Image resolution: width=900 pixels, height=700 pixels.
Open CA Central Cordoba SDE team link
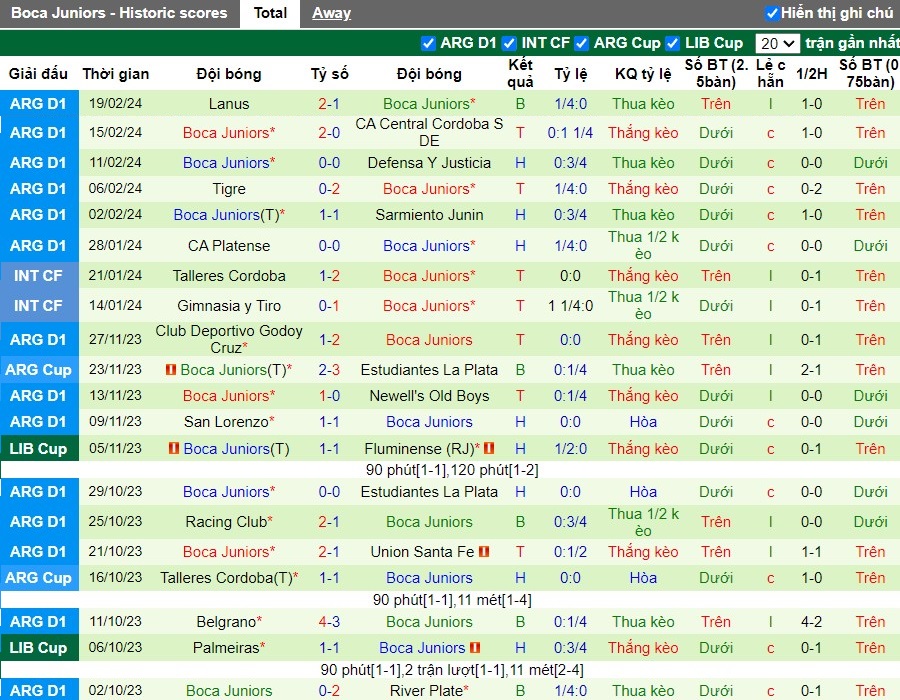click(x=429, y=132)
